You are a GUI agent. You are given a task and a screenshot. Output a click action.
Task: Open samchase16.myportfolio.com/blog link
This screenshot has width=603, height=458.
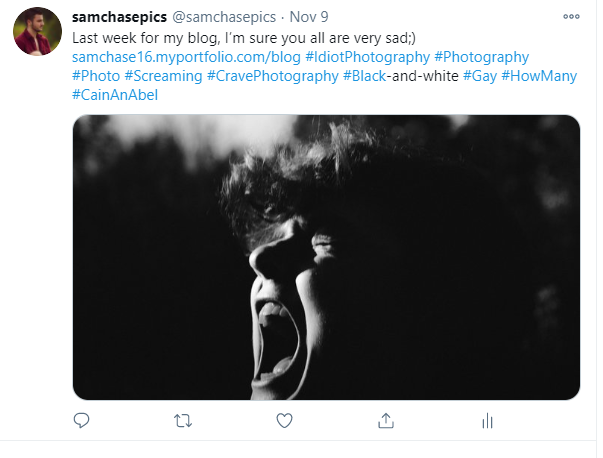tap(186, 57)
